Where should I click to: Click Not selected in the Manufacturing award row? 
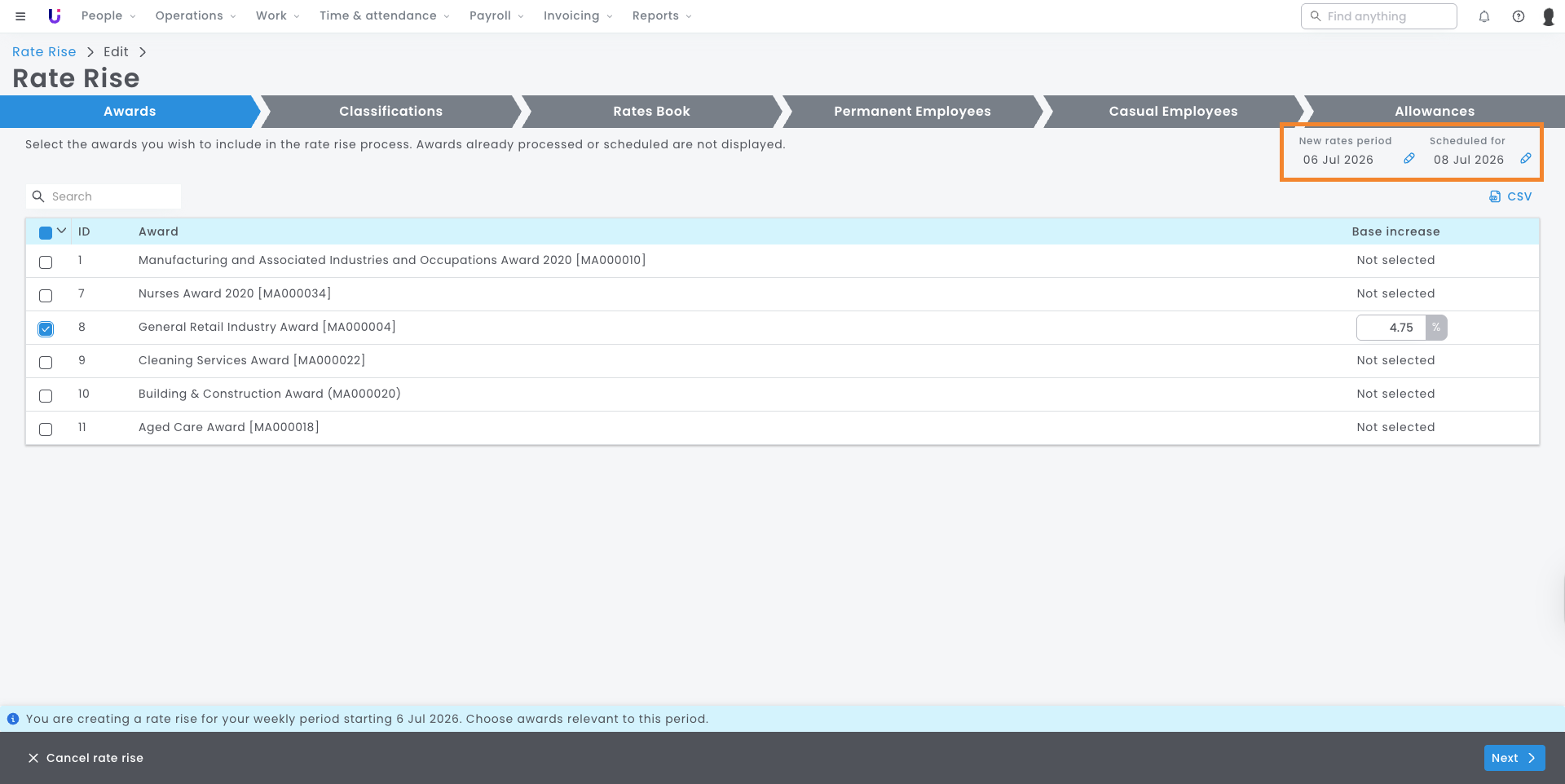tap(1396, 260)
